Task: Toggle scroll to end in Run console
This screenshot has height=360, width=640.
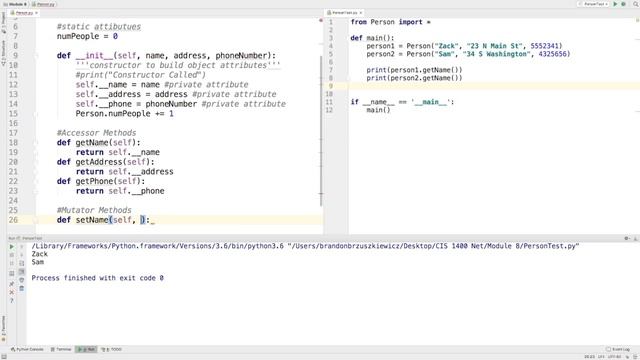Action: (22, 271)
